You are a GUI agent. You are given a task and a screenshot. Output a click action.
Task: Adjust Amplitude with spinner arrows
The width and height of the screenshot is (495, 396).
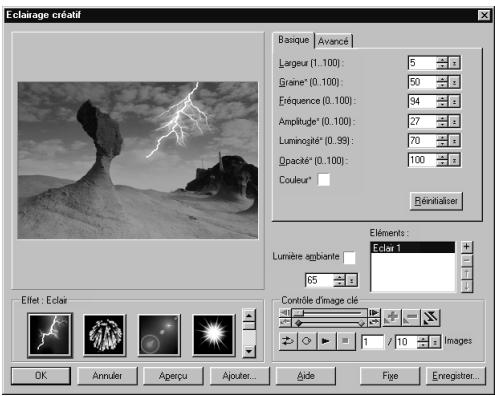pyautogui.click(x=442, y=121)
